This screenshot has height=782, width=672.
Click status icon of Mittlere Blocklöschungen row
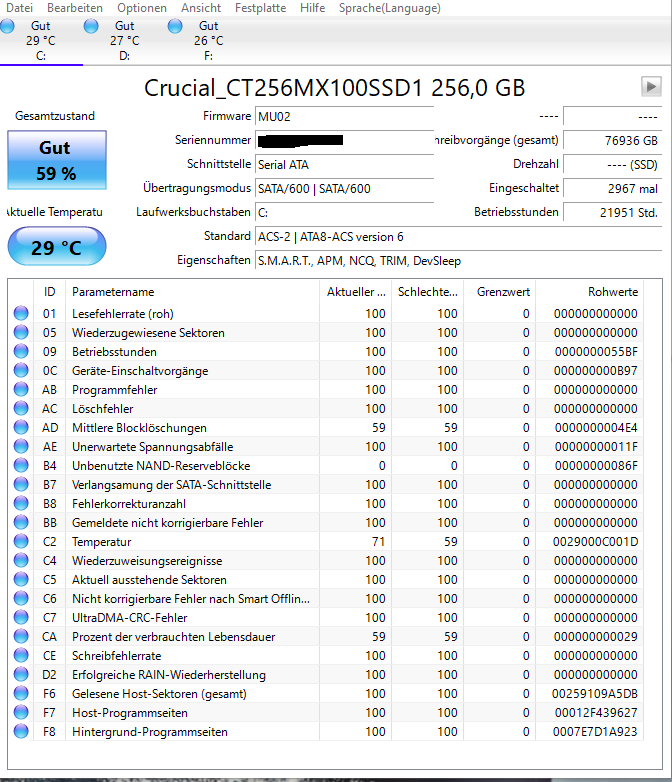[21, 427]
